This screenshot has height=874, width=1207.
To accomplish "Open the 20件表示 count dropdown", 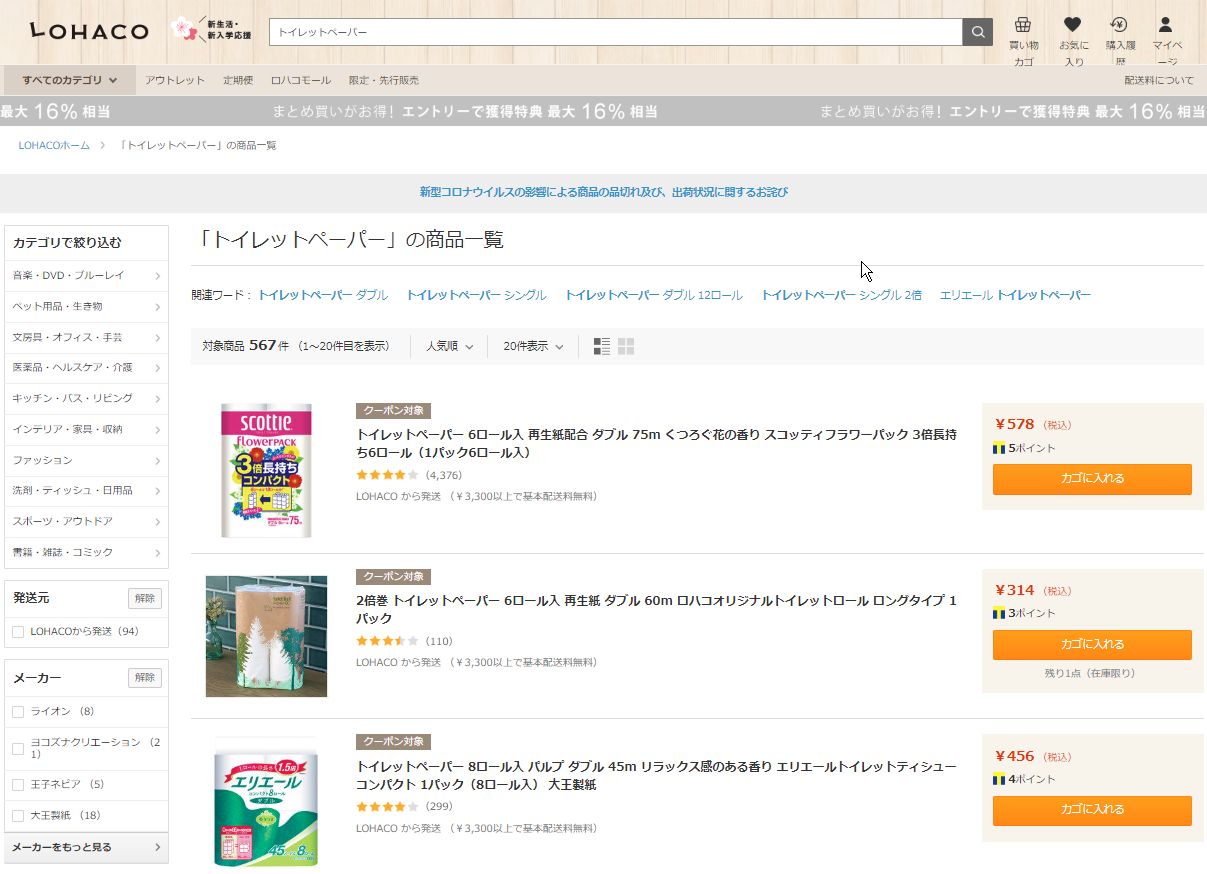I will pyautogui.click(x=533, y=346).
